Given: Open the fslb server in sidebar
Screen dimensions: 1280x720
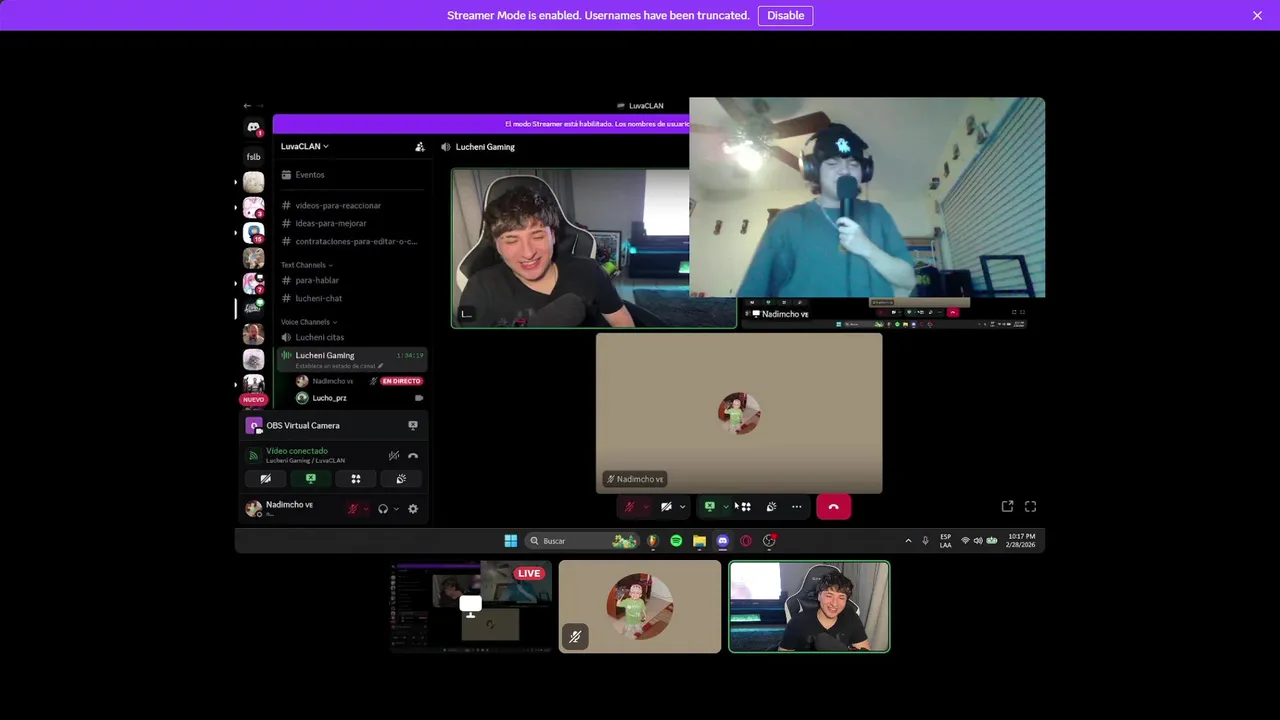Looking at the screenshot, I should click(254, 156).
